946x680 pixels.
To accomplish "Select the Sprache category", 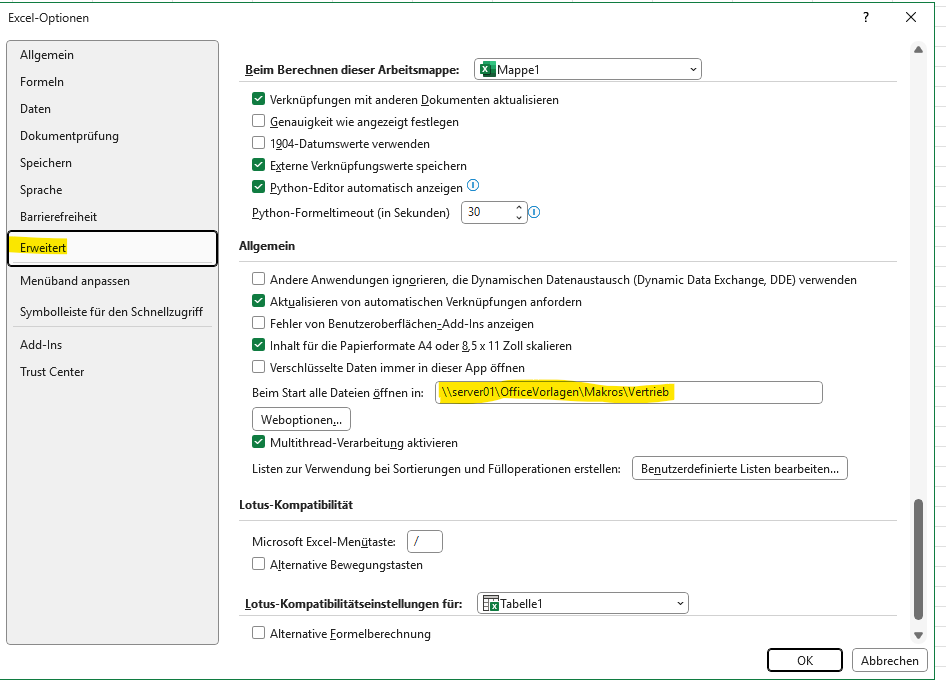I will 112,190.
